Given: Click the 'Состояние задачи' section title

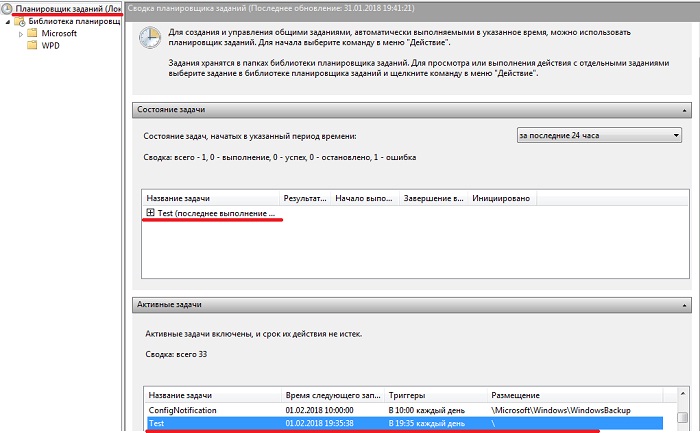Looking at the screenshot, I should (171, 109).
